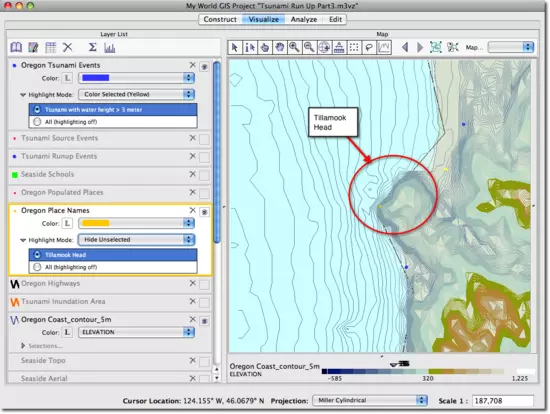Collapse Highlight Mode triangle for Oregon Place Names
The width and height of the screenshot is (550, 414).
[23, 240]
